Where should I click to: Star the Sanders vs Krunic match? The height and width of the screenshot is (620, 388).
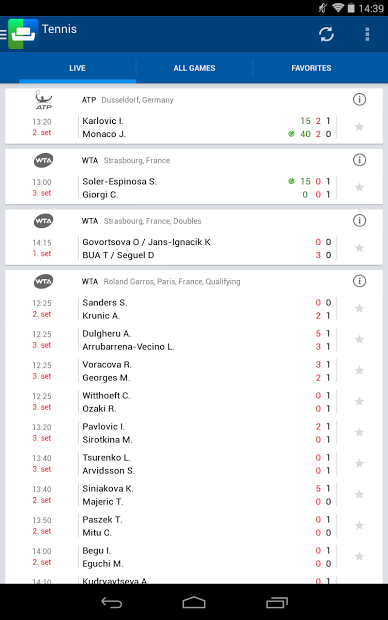coord(359,308)
